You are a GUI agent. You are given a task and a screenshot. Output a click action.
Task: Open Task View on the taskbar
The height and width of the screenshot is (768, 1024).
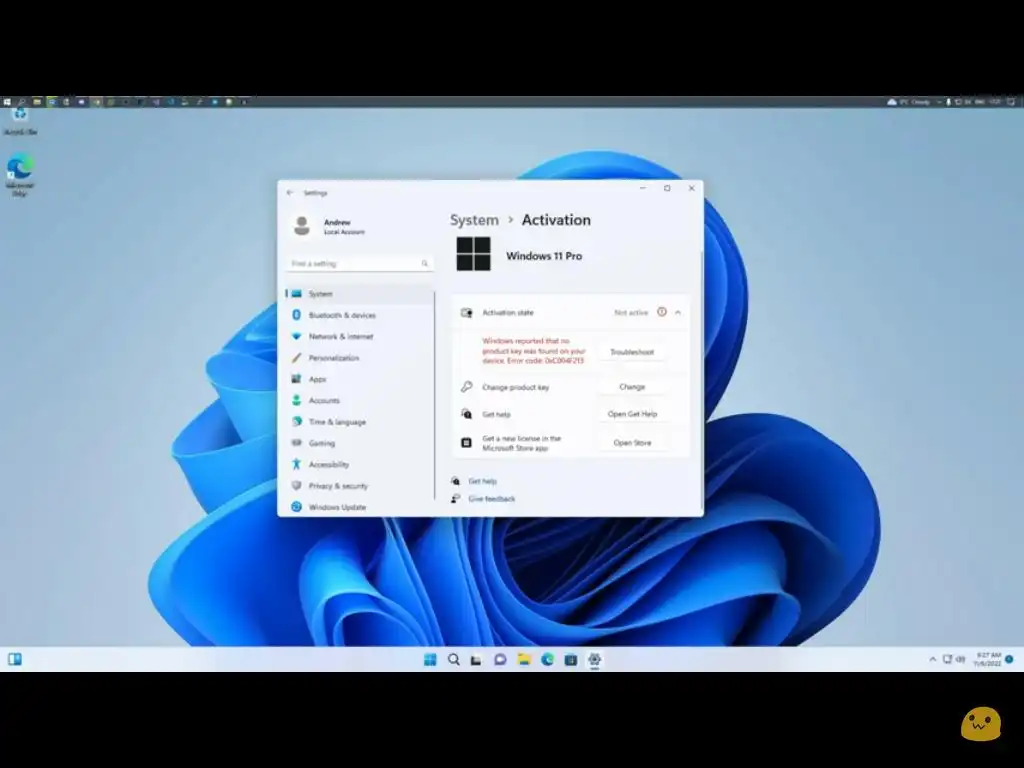(476, 660)
